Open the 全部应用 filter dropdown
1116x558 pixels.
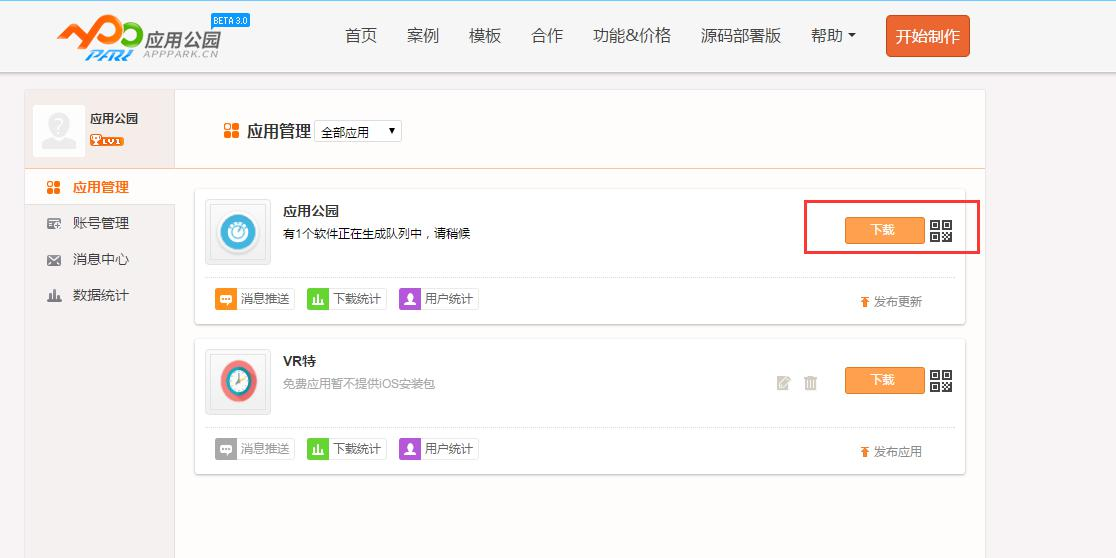click(358, 131)
